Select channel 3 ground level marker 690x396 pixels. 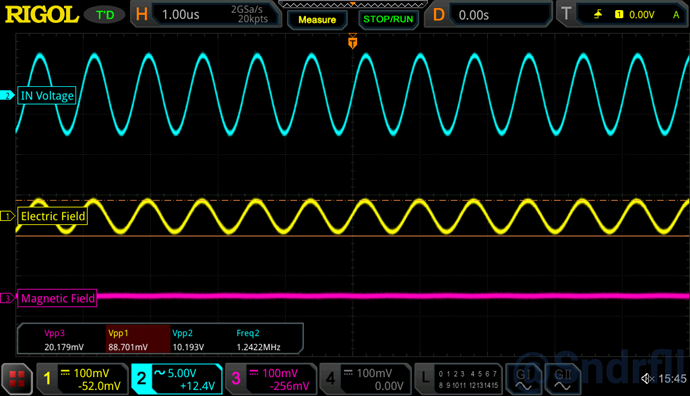point(7,298)
